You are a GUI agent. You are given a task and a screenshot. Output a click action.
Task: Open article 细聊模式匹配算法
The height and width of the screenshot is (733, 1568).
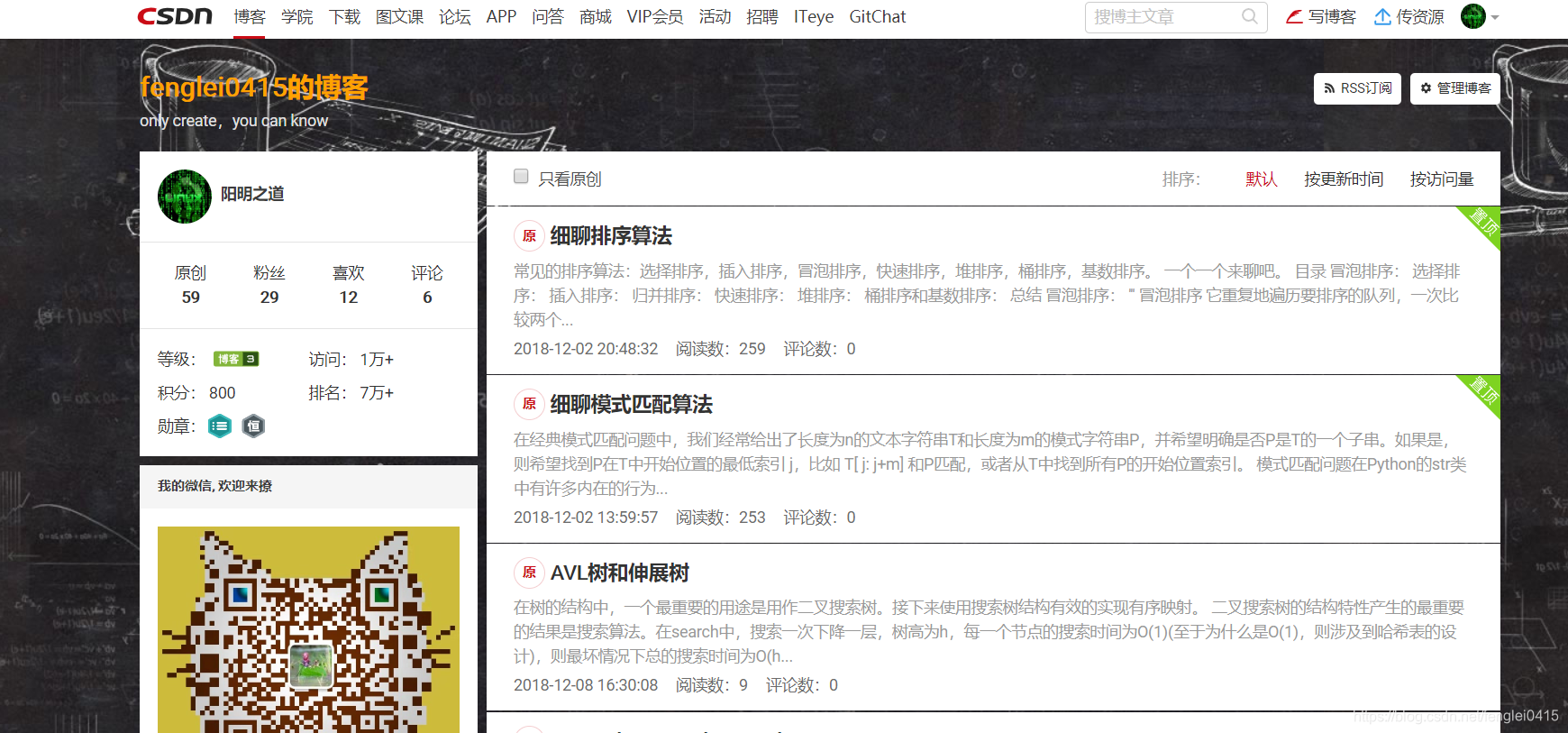pos(631,405)
